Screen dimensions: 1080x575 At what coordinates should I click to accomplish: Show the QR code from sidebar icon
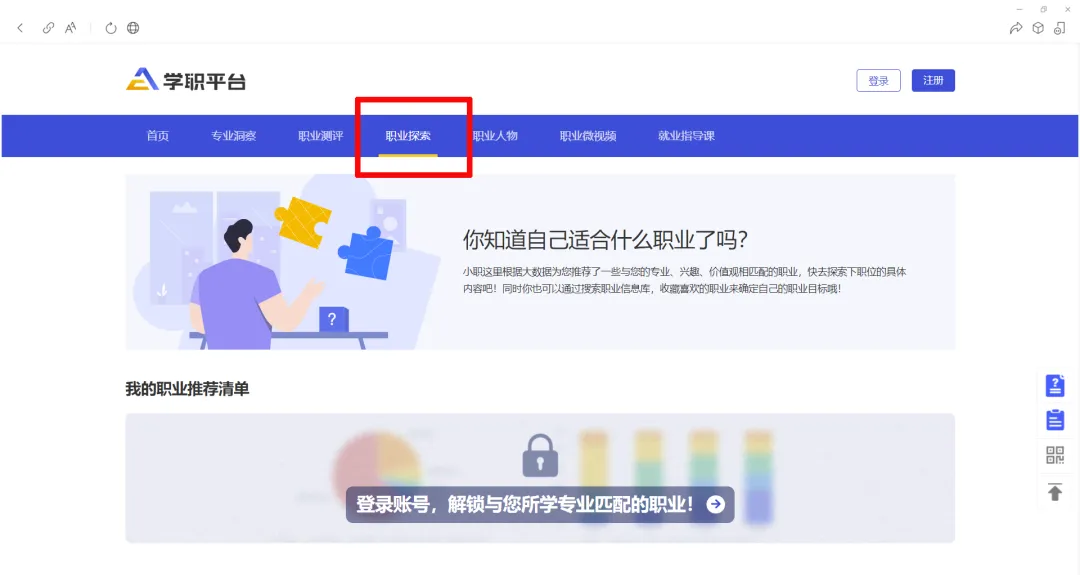[1055, 454]
